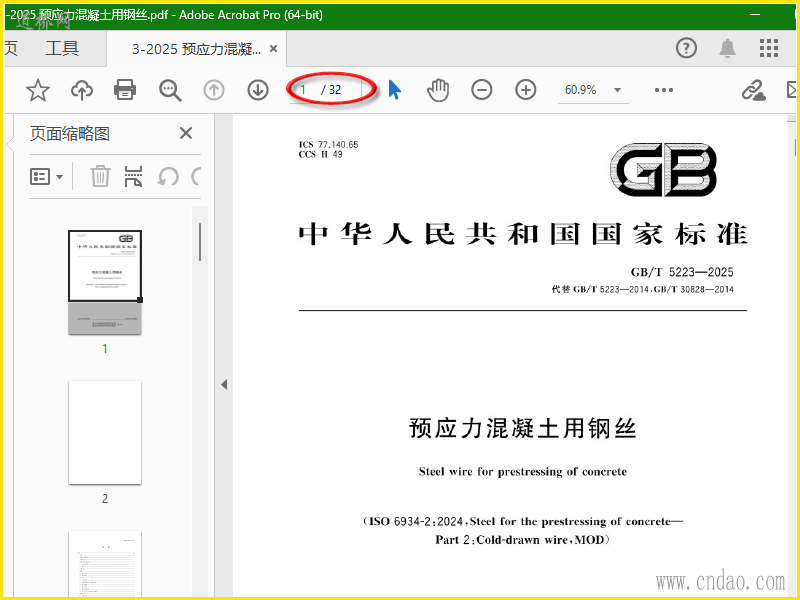The image size is (800, 600).
Task: Bookmark file with the star icon
Action: click(38, 90)
